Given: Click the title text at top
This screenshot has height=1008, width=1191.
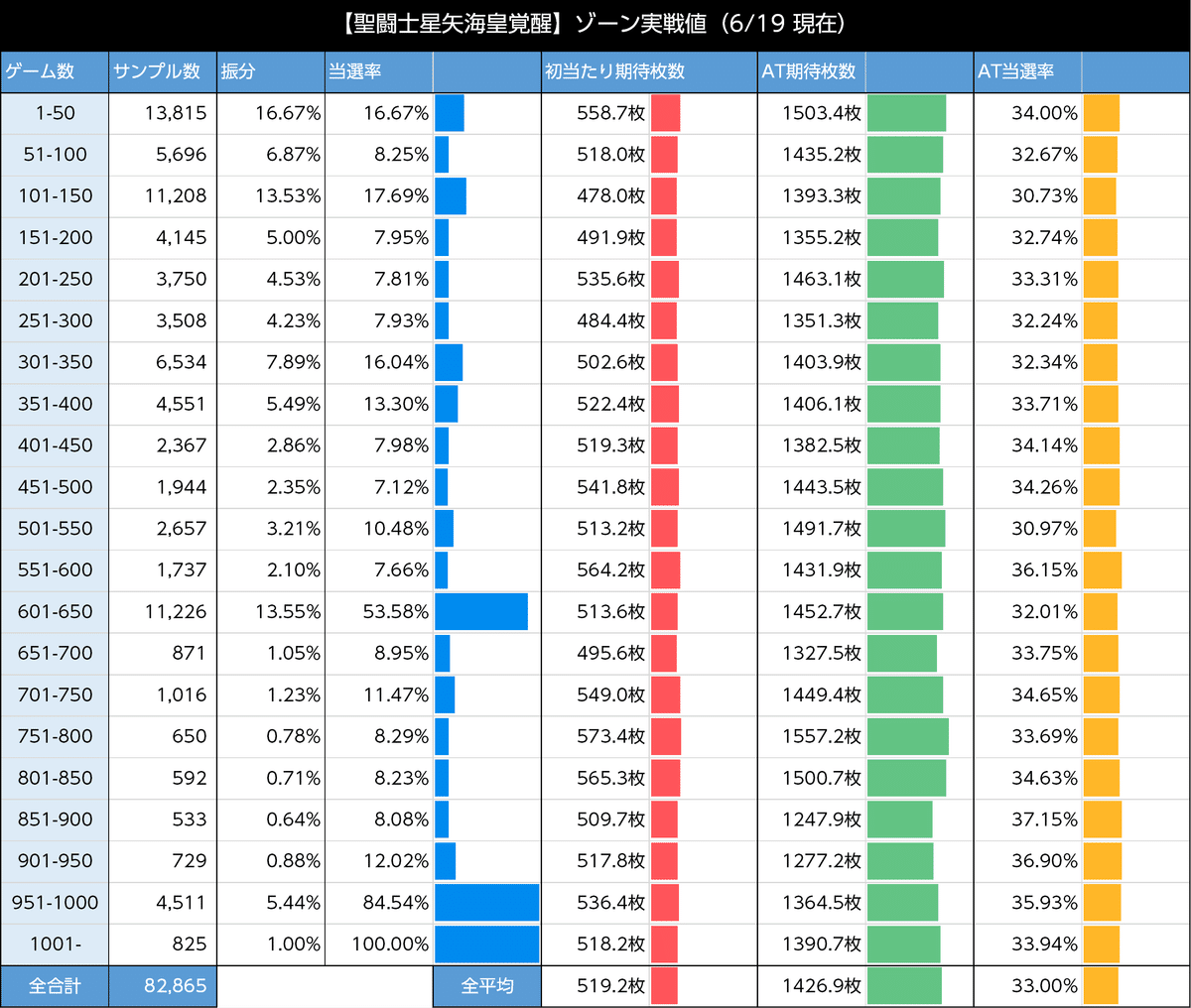Looking at the screenshot, I should click(x=595, y=24).
